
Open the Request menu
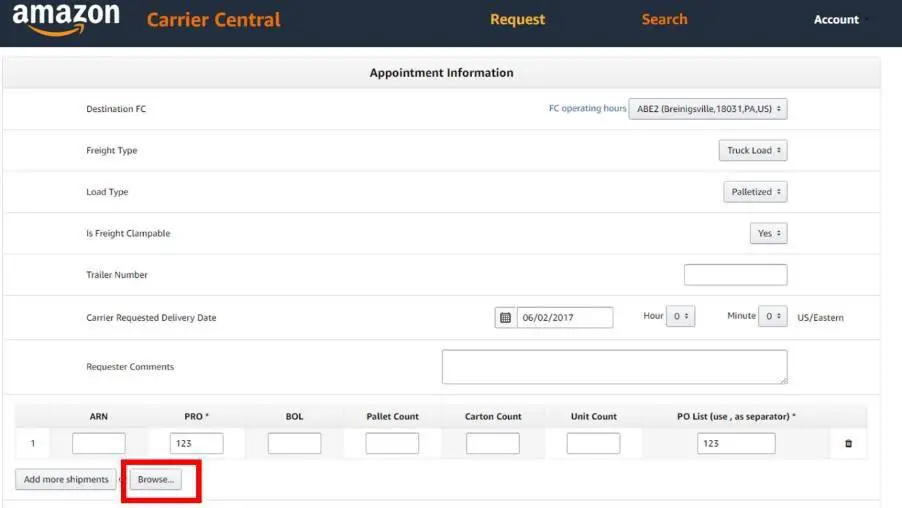click(517, 20)
